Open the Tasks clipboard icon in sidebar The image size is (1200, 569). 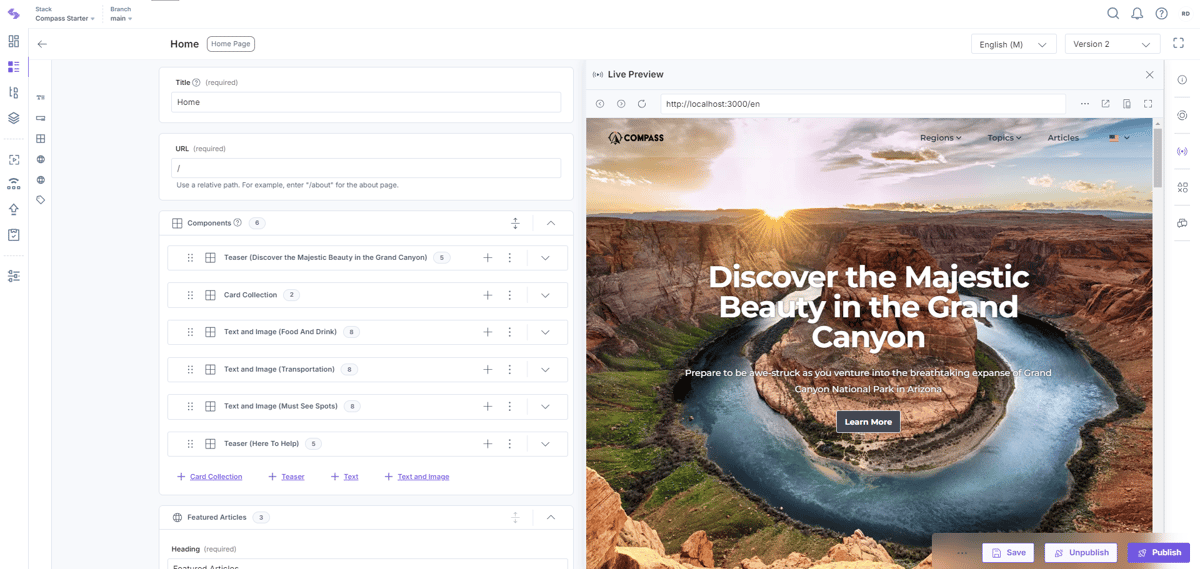pyautogui.click(x=14, y=235)
